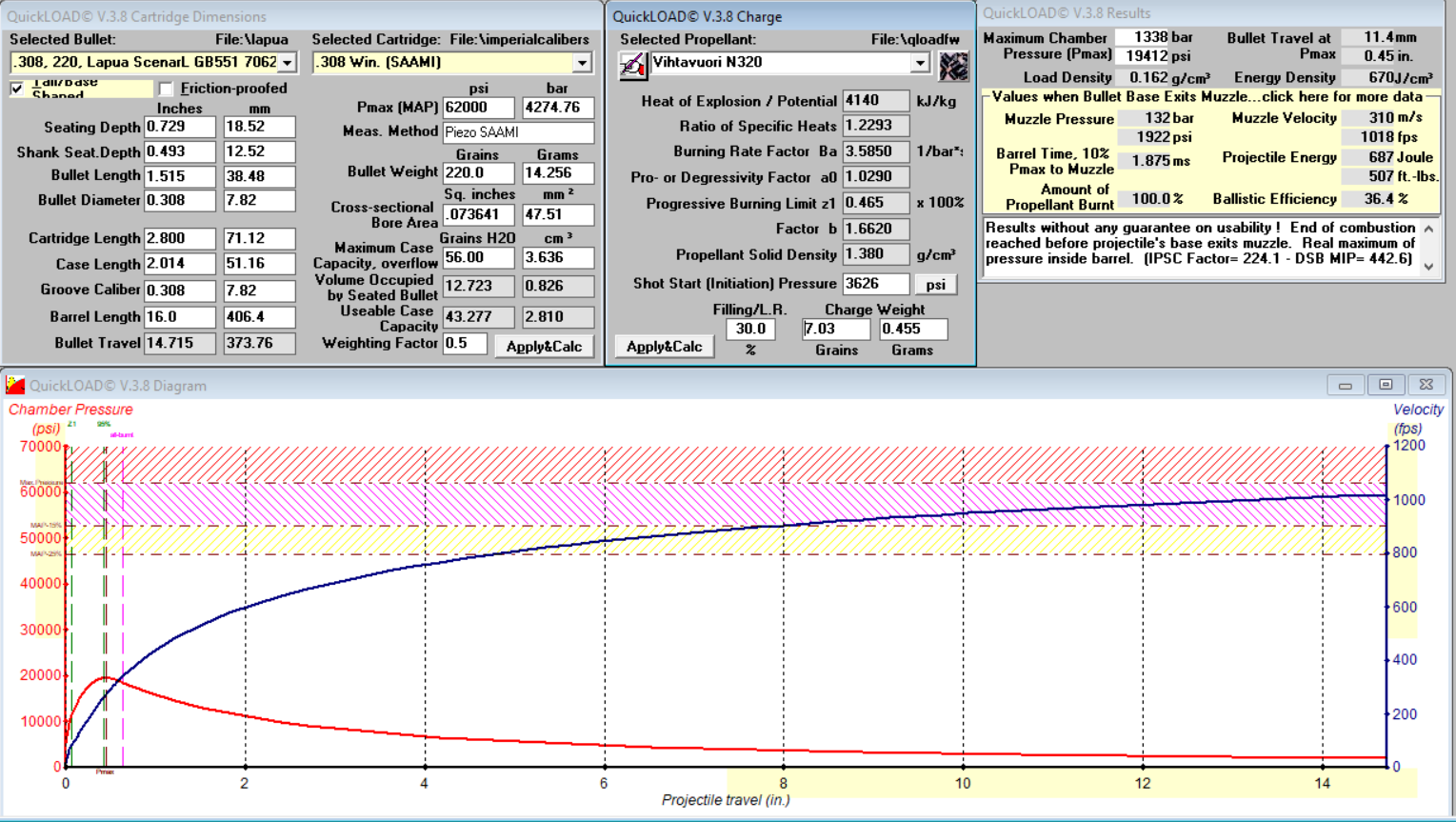This screenshot has width=1456, height=822.
Task: Click the Filling/L.R. percent field
Action: pyautogui.click(x=750, y=329)
